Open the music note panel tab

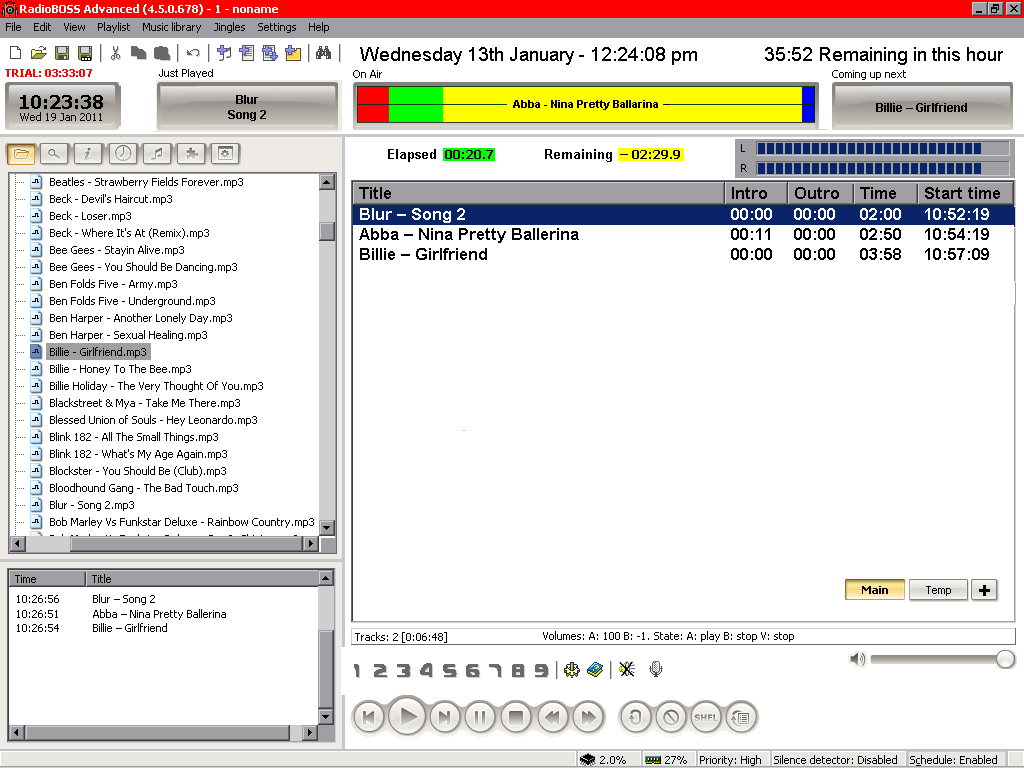tap(157, 153)
